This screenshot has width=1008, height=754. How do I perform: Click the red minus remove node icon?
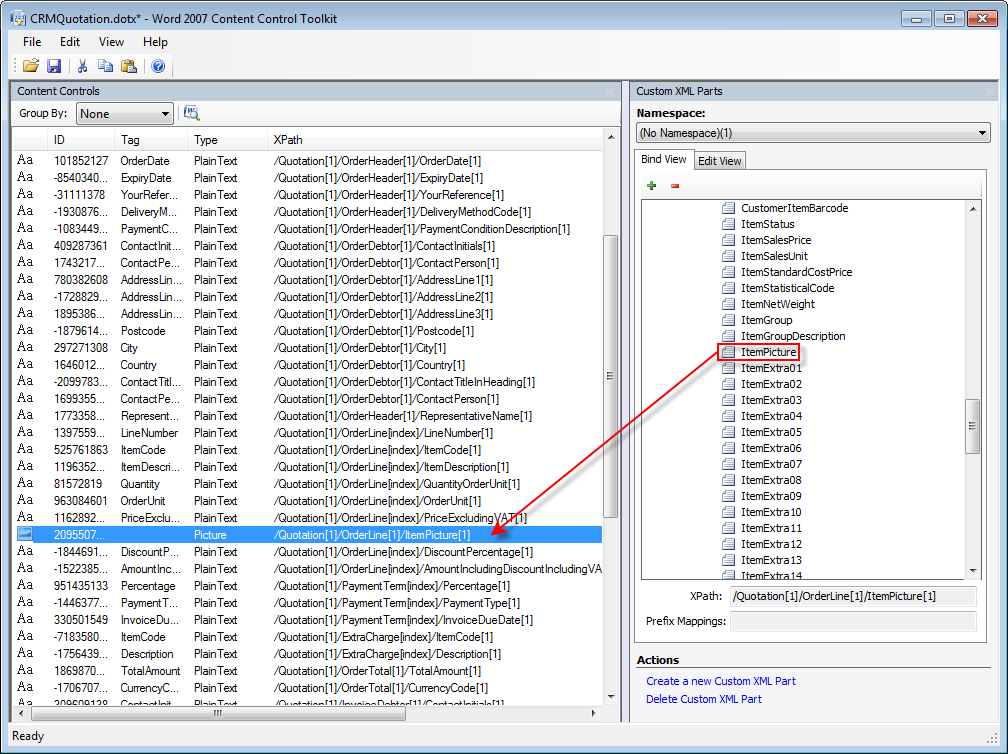pos(675,186)
